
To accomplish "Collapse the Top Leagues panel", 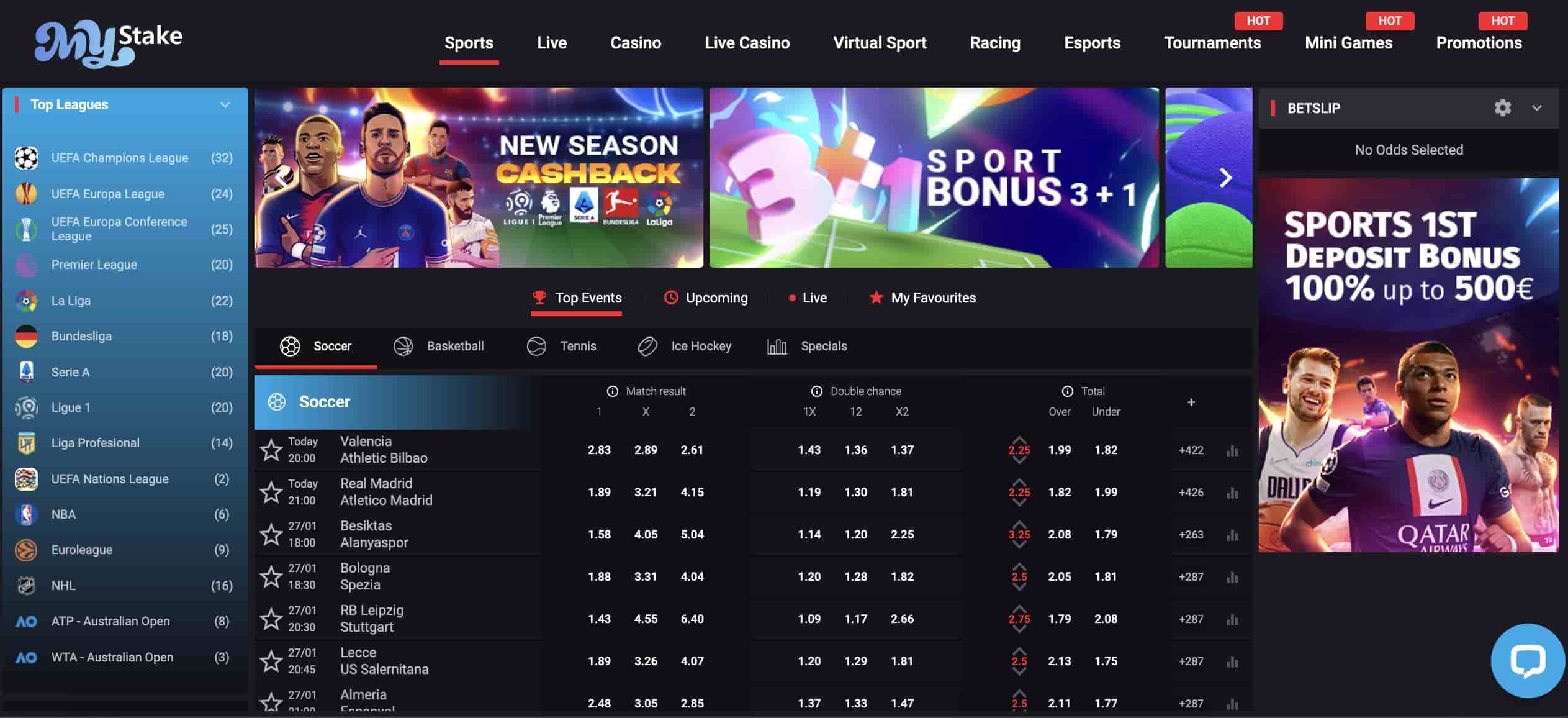I will coord(225,105).
